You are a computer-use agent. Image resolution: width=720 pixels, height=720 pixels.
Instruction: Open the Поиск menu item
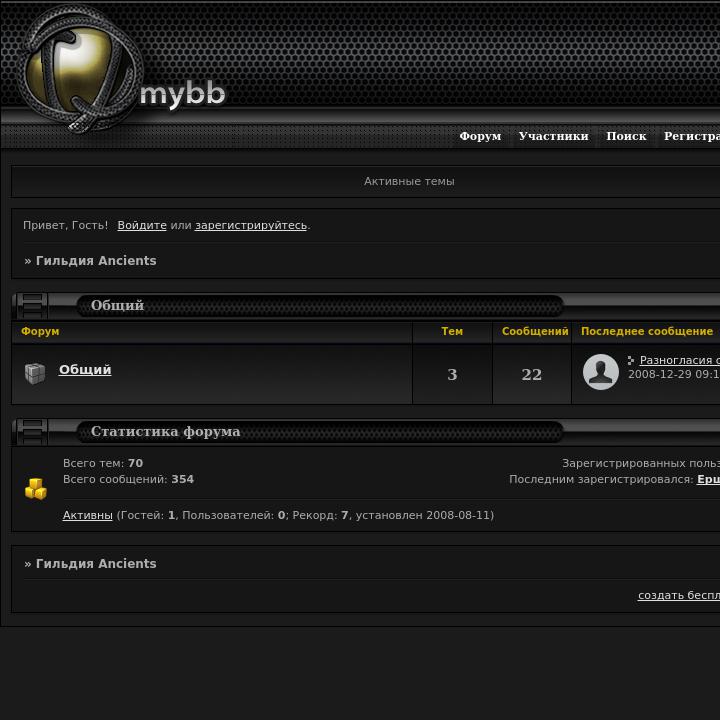click(626, 136)
